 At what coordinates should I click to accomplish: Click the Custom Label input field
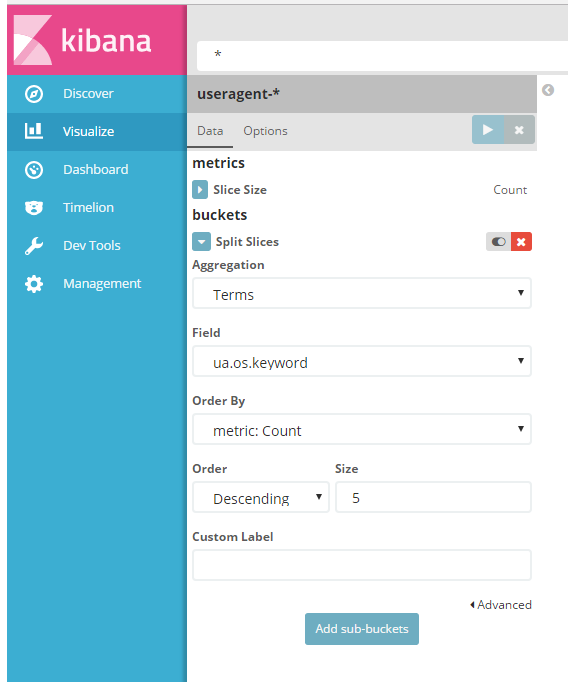click(362, 565)
